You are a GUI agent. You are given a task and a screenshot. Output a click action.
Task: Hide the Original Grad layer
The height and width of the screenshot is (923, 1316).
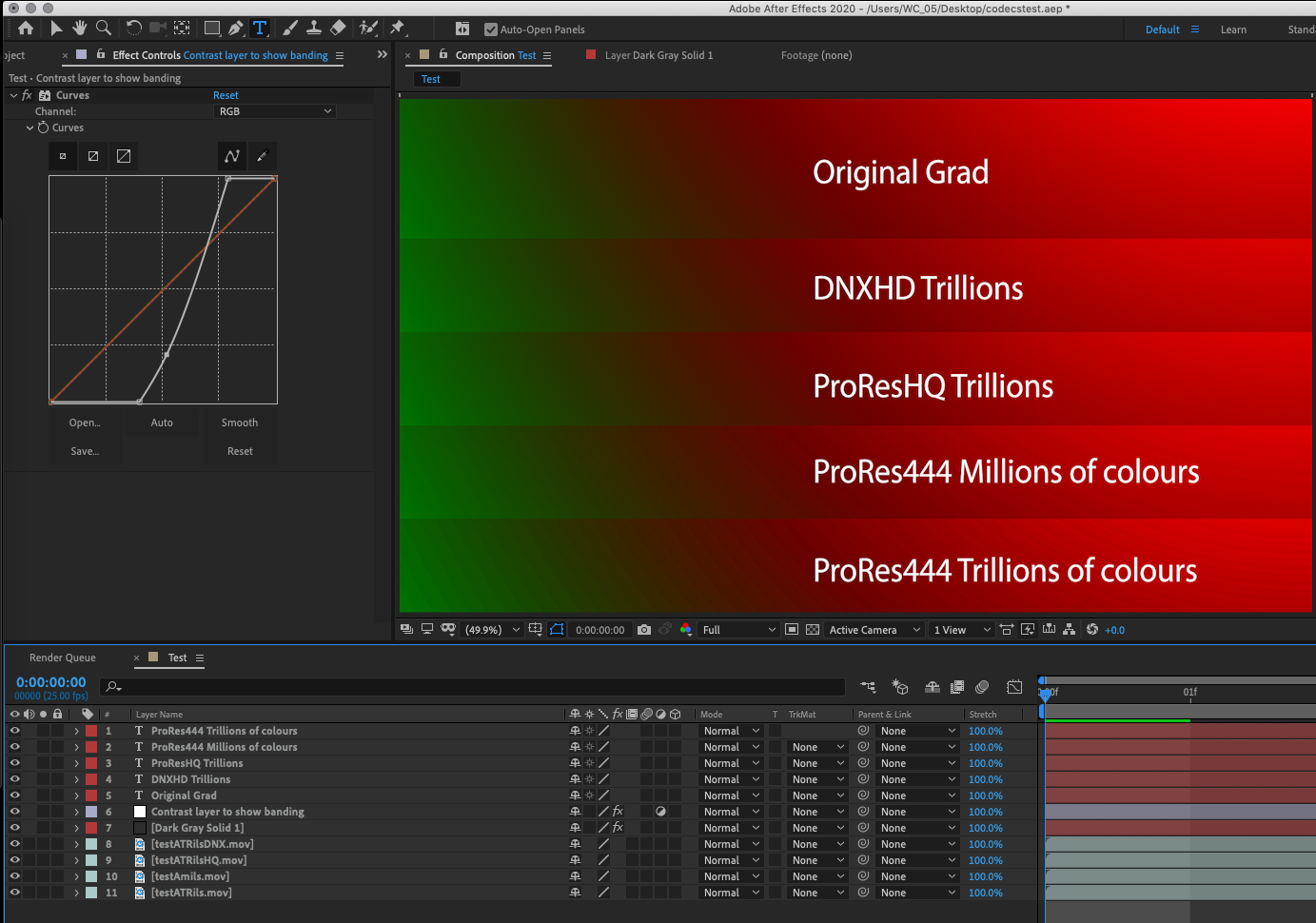point(14,795)
